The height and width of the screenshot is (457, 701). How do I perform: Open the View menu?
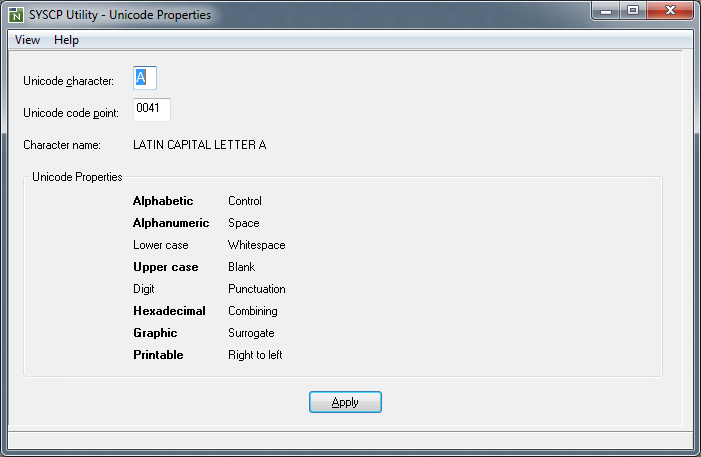27,40
